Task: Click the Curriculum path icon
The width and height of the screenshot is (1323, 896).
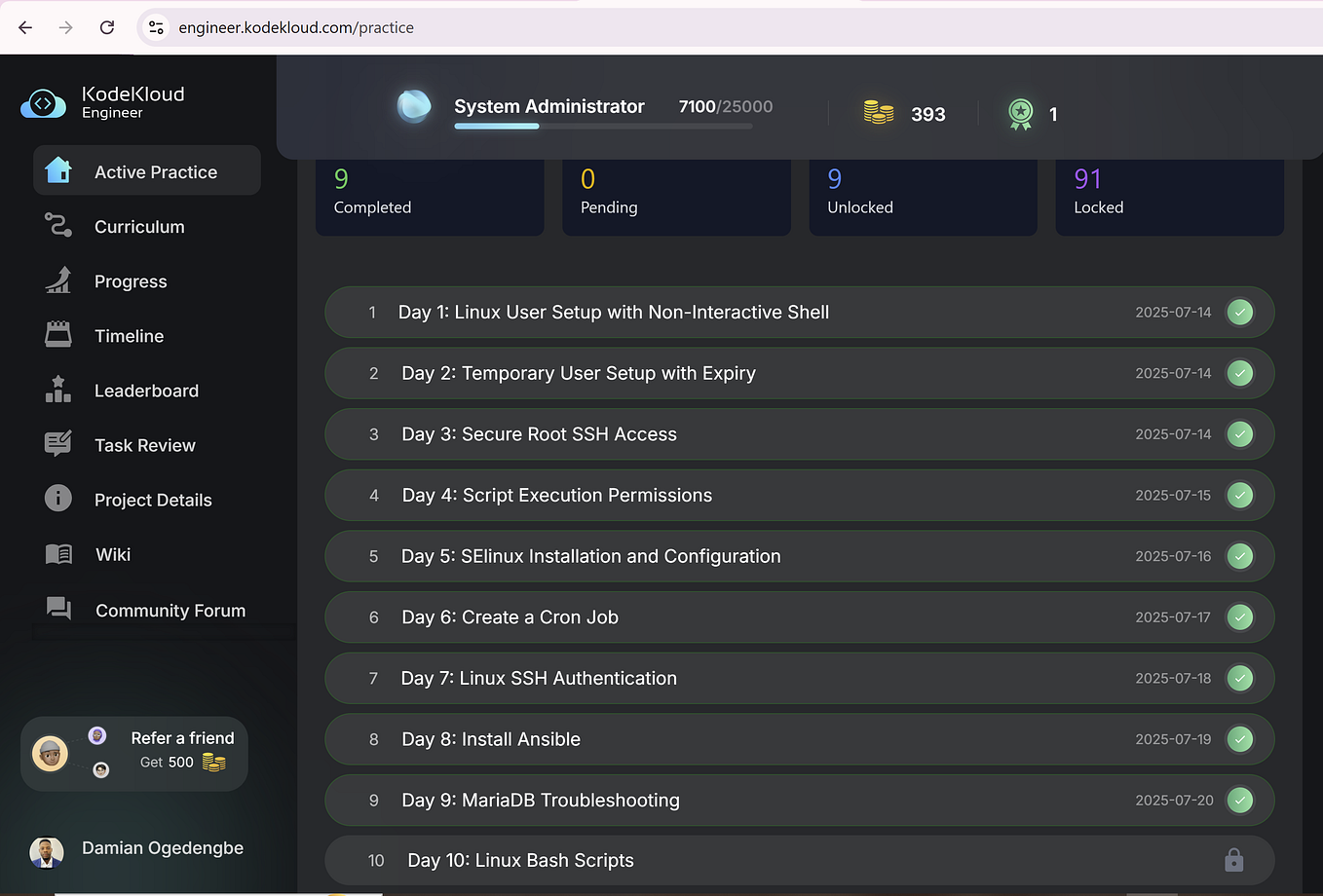Action: 58,226
